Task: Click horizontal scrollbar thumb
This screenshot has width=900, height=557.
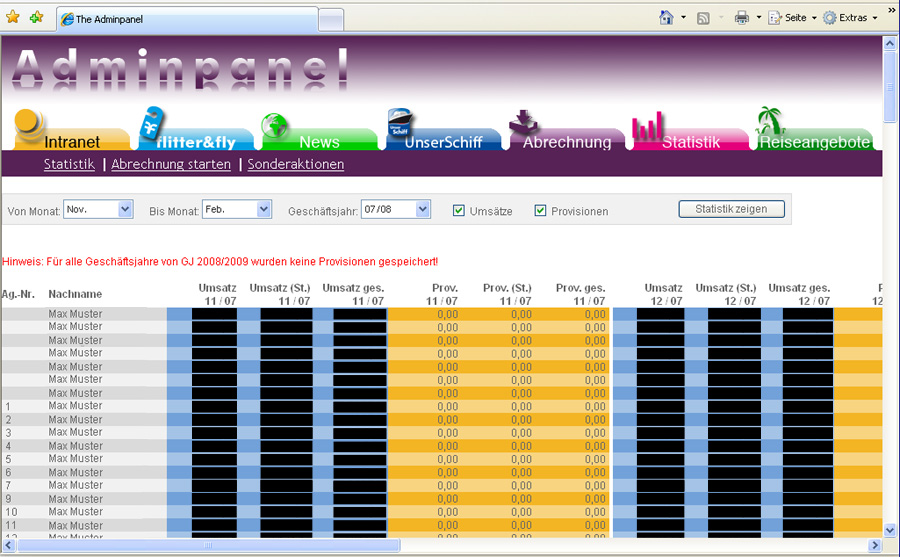Action: [208, 545]
